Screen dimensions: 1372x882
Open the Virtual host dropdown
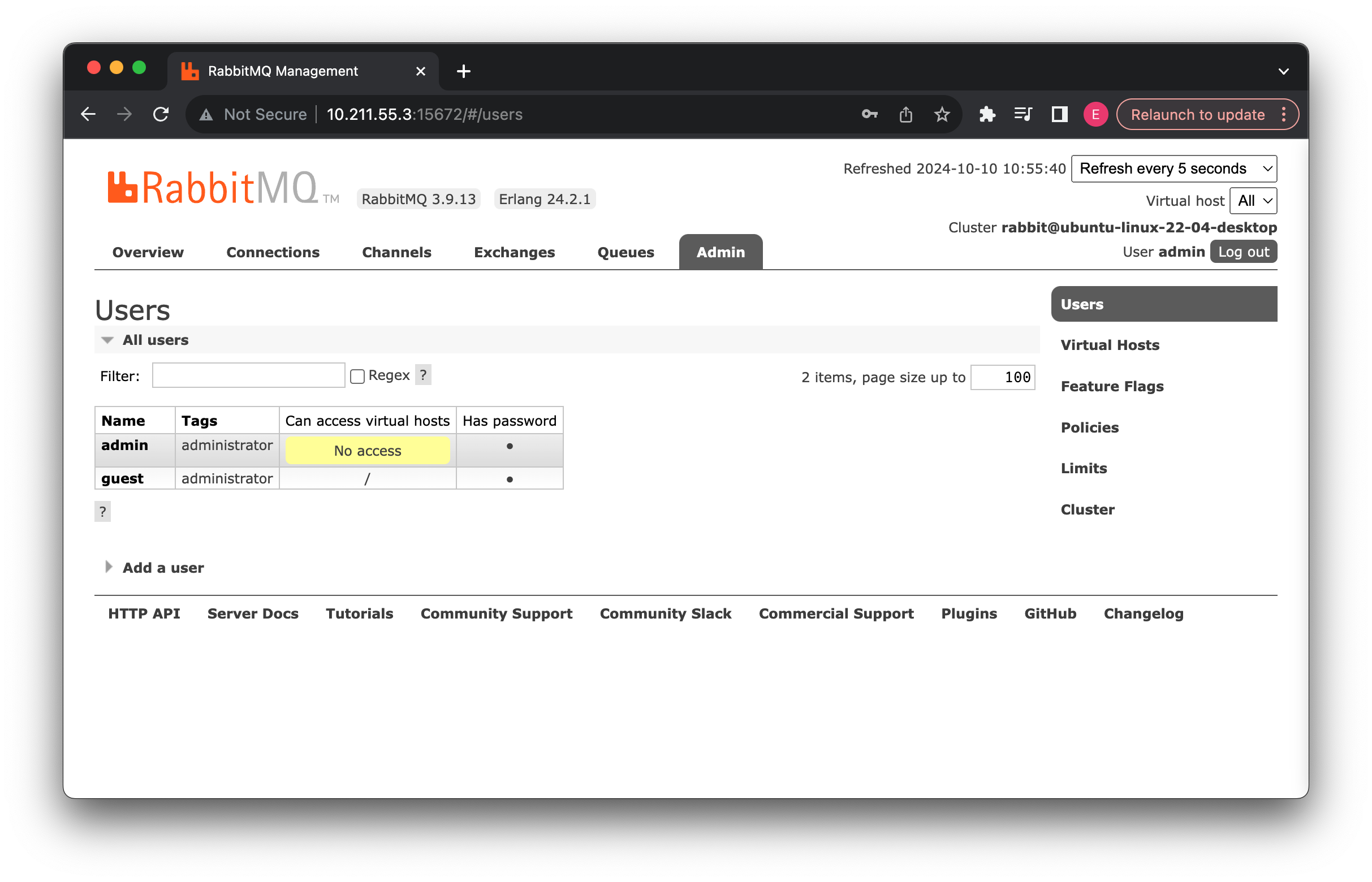click(x=1253, y=201)
